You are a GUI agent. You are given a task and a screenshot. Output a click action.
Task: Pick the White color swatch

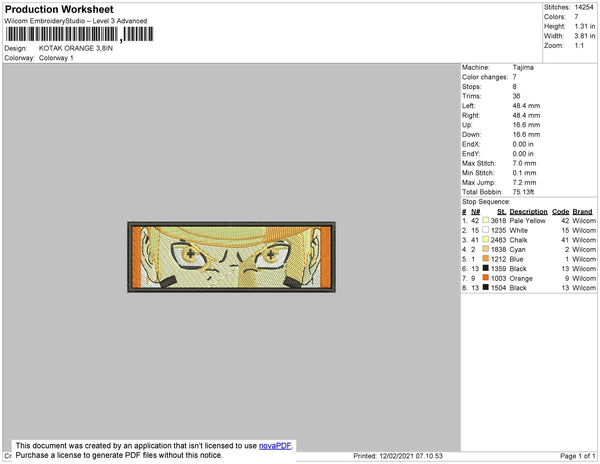click(486, 230)
